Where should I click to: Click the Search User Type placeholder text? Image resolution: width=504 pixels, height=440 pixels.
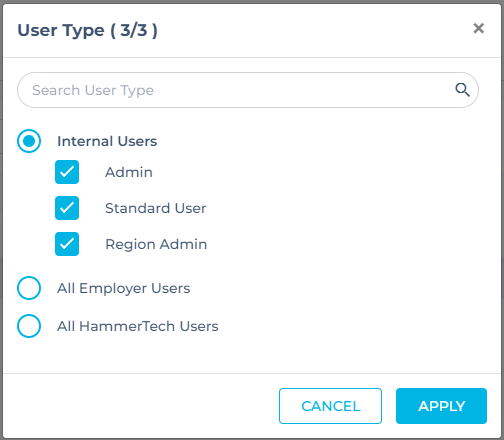[x=93, y=90]
